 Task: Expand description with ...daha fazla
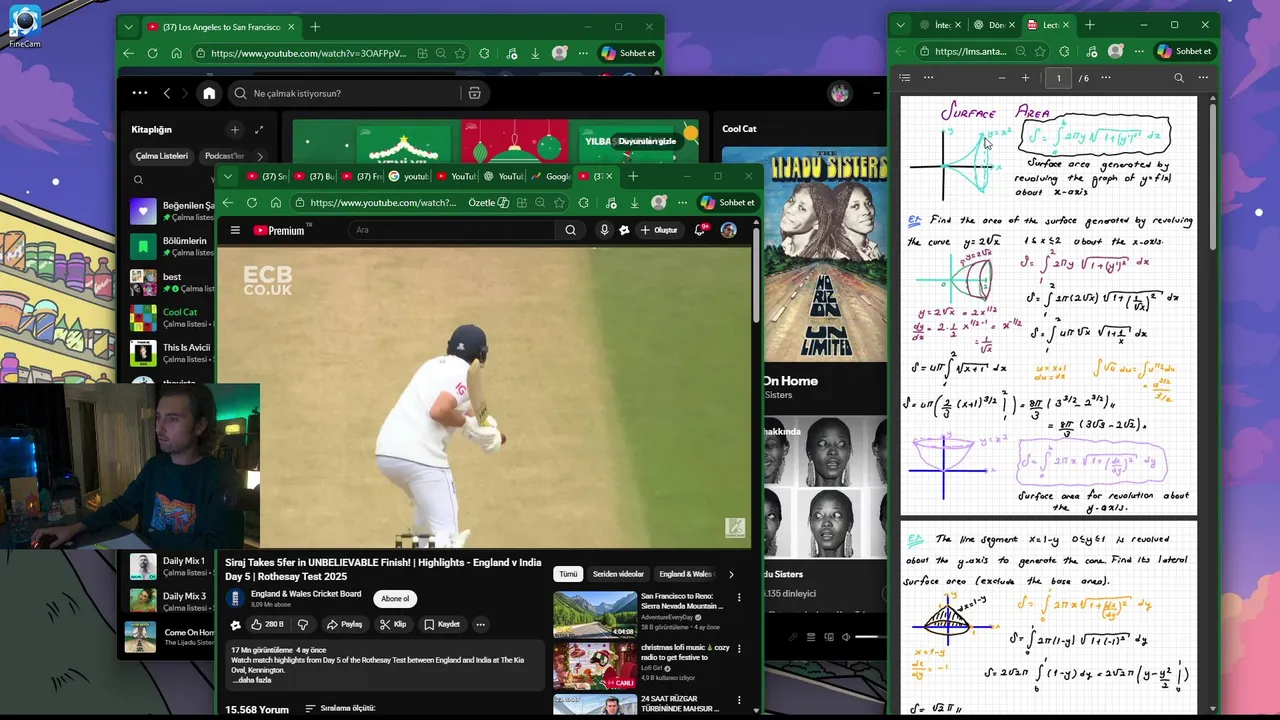[250, 680]
